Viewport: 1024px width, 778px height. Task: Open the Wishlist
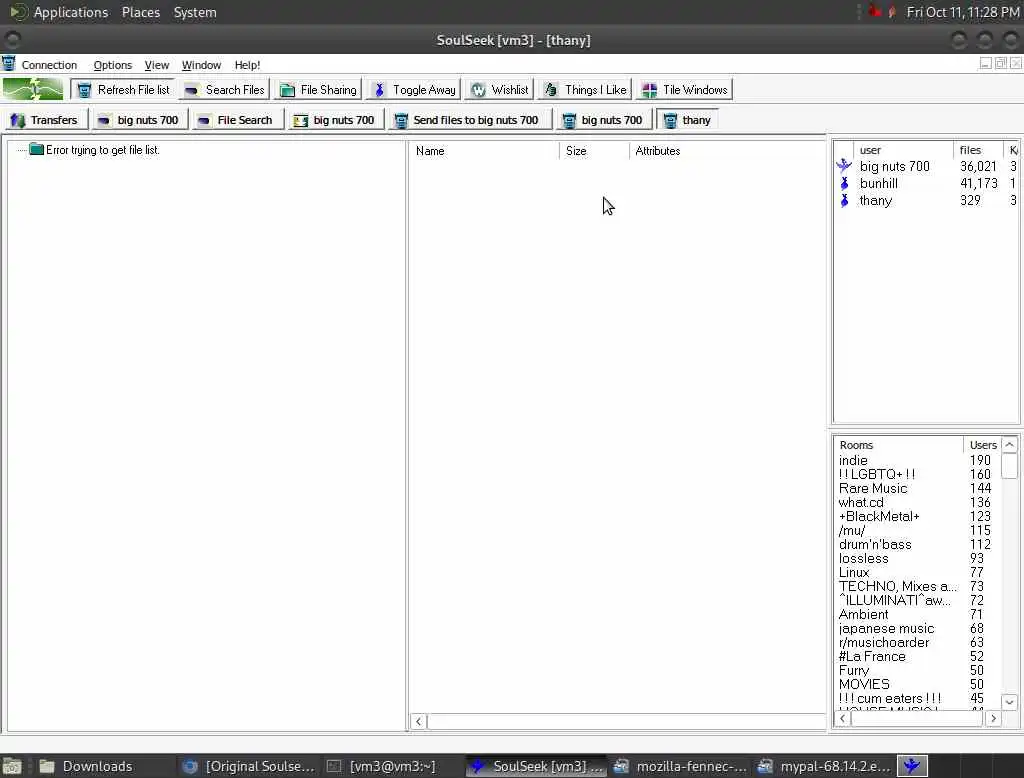pyautogui.click(x=500, y=89)
